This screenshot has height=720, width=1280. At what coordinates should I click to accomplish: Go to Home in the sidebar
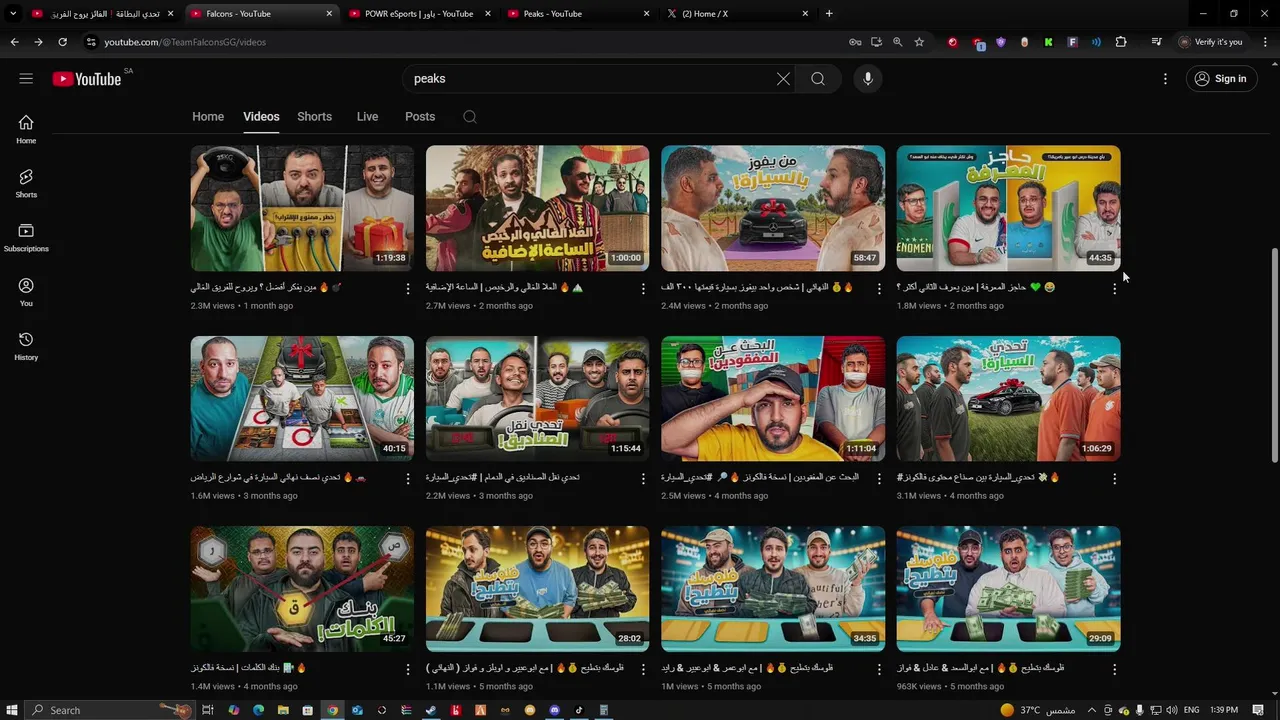click(26, 129)
